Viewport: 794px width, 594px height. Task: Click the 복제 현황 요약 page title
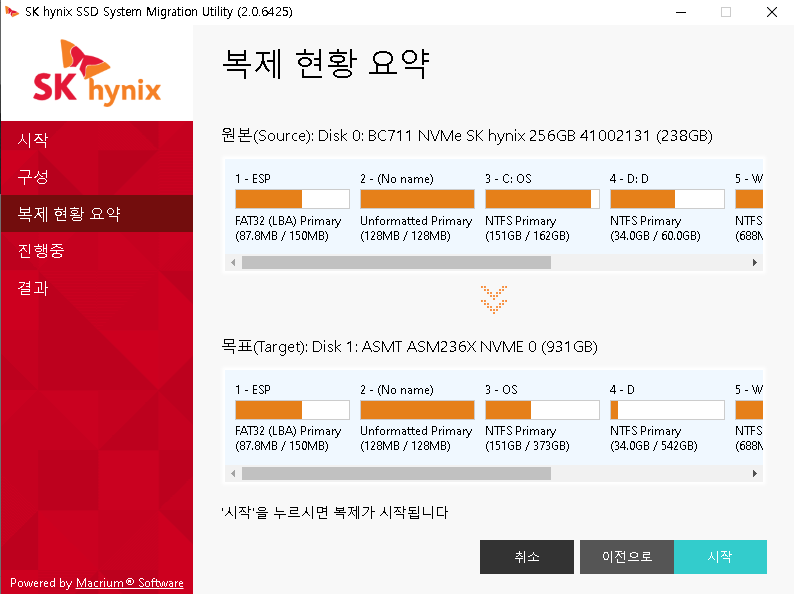(326, 64)
